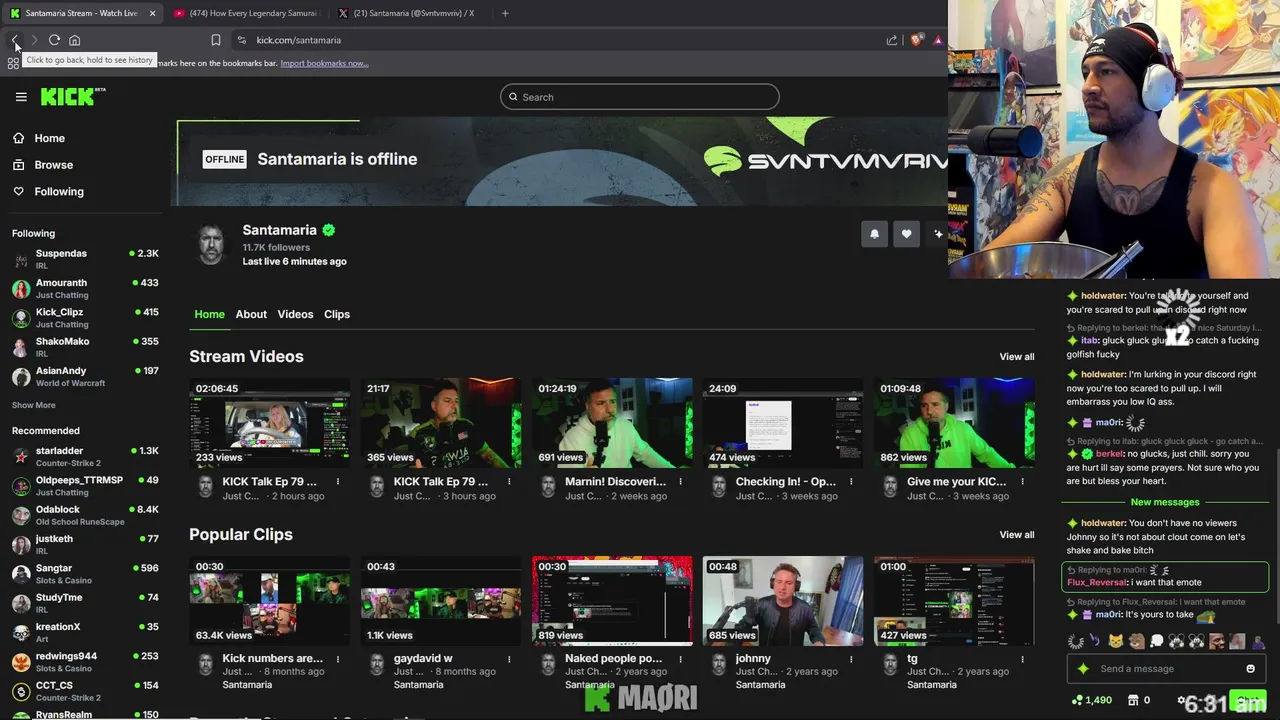The height and width of the screenshot is (720, 1280).
Task: Click the Send a message chat input
Action: 1166,669
